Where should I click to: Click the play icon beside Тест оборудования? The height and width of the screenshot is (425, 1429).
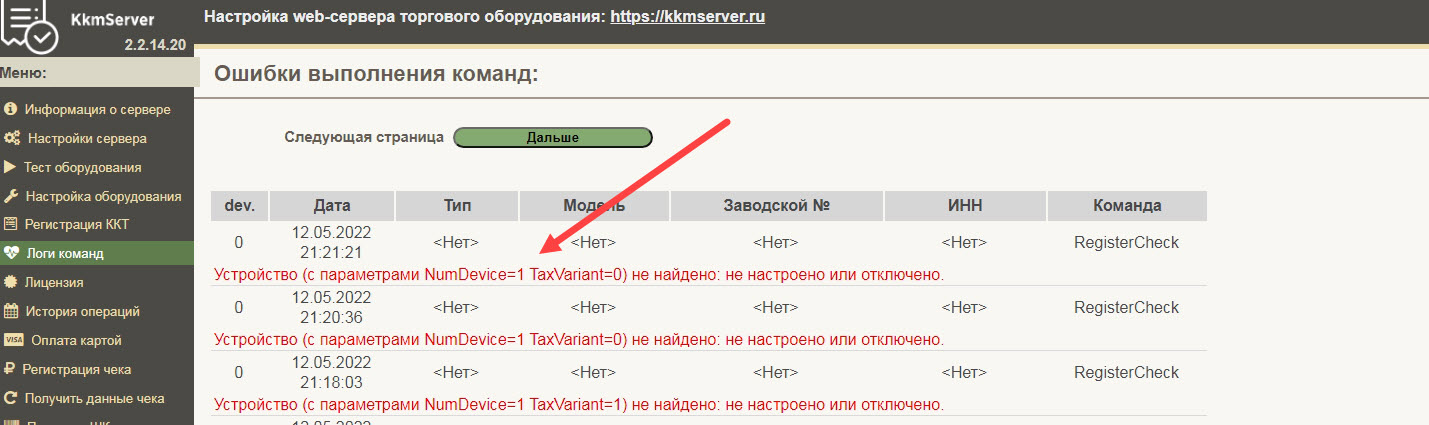pos(10,167)
